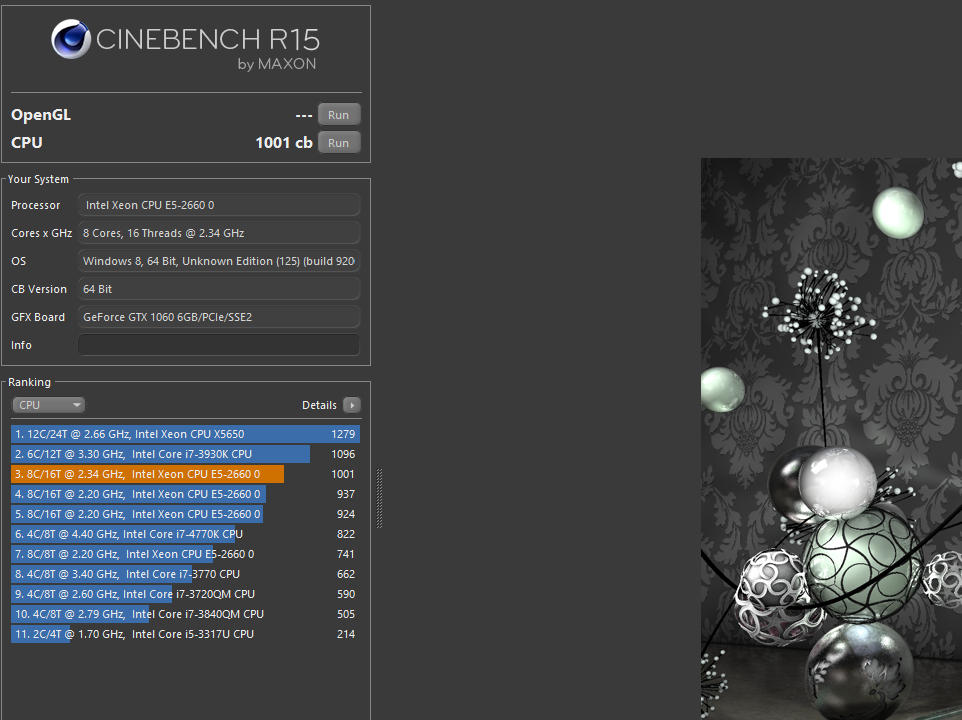Screen dimensions: 962x720
Task: Click the OS field showing Windows 8
Action: point(219,261)
